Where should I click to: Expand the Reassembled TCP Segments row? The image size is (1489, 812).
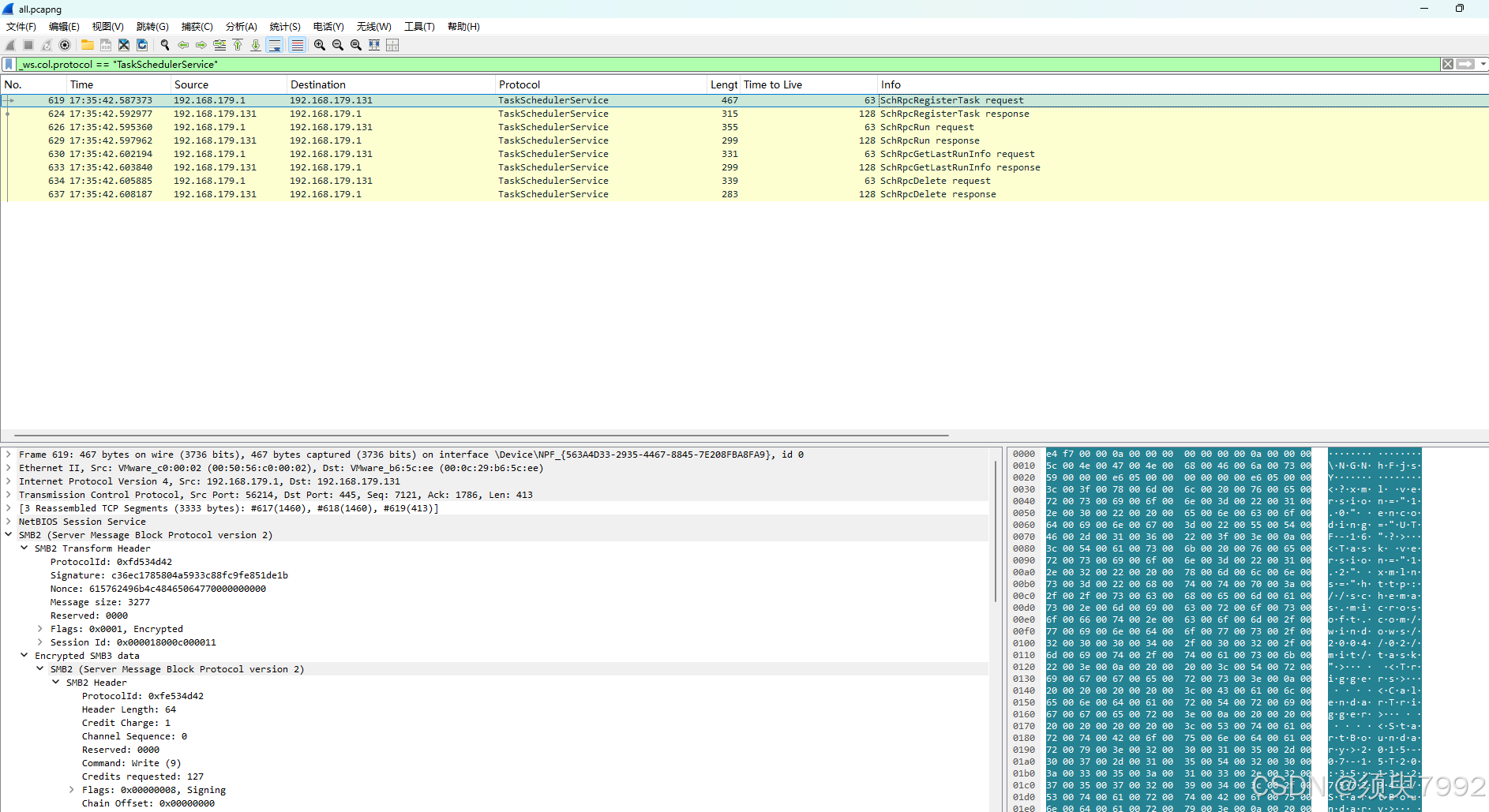point(9,508)
